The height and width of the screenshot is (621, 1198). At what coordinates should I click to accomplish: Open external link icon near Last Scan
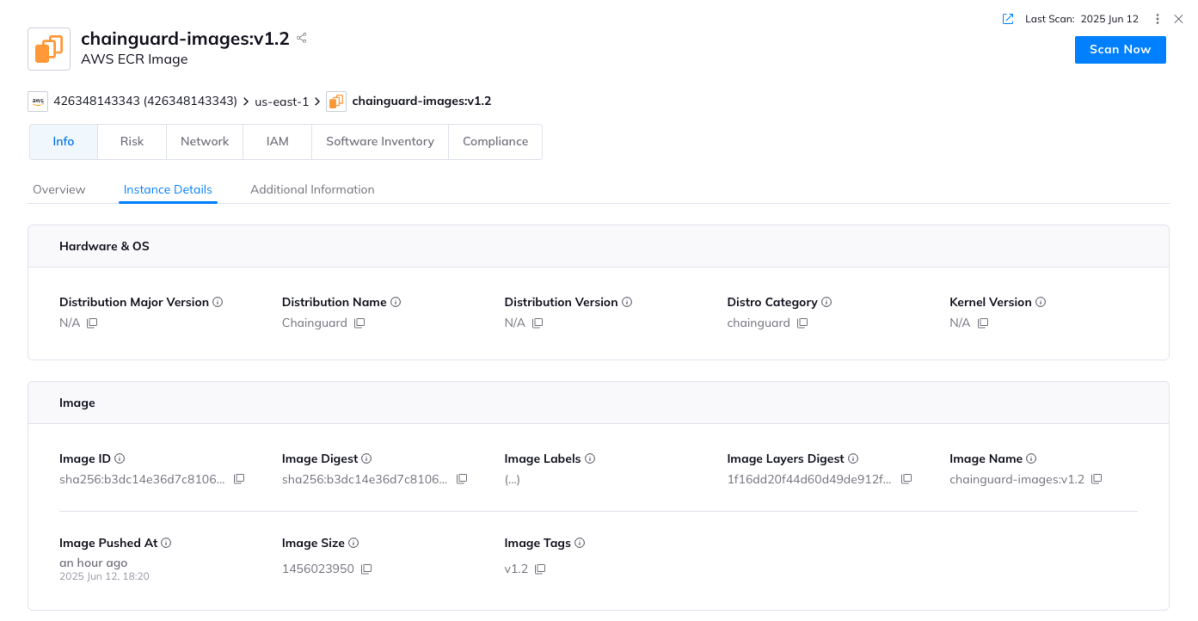coord(1008,19)
